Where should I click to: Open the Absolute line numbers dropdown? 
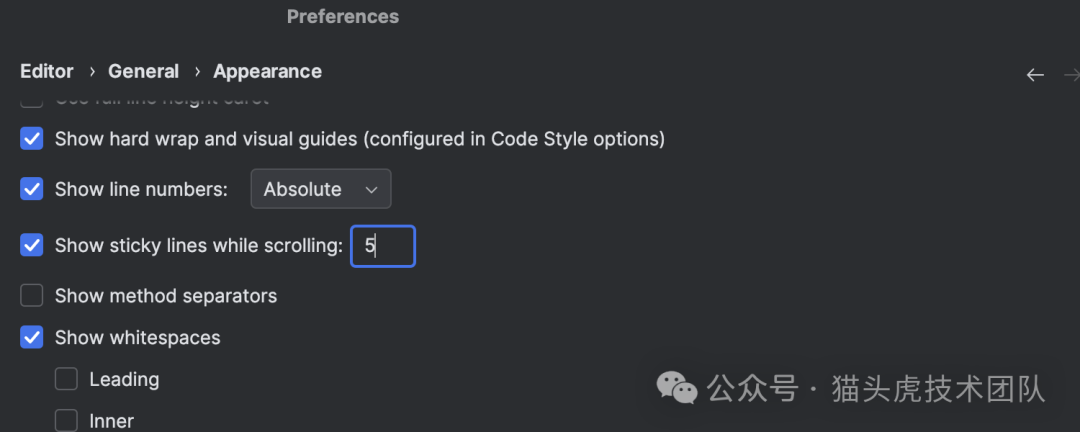320,189
